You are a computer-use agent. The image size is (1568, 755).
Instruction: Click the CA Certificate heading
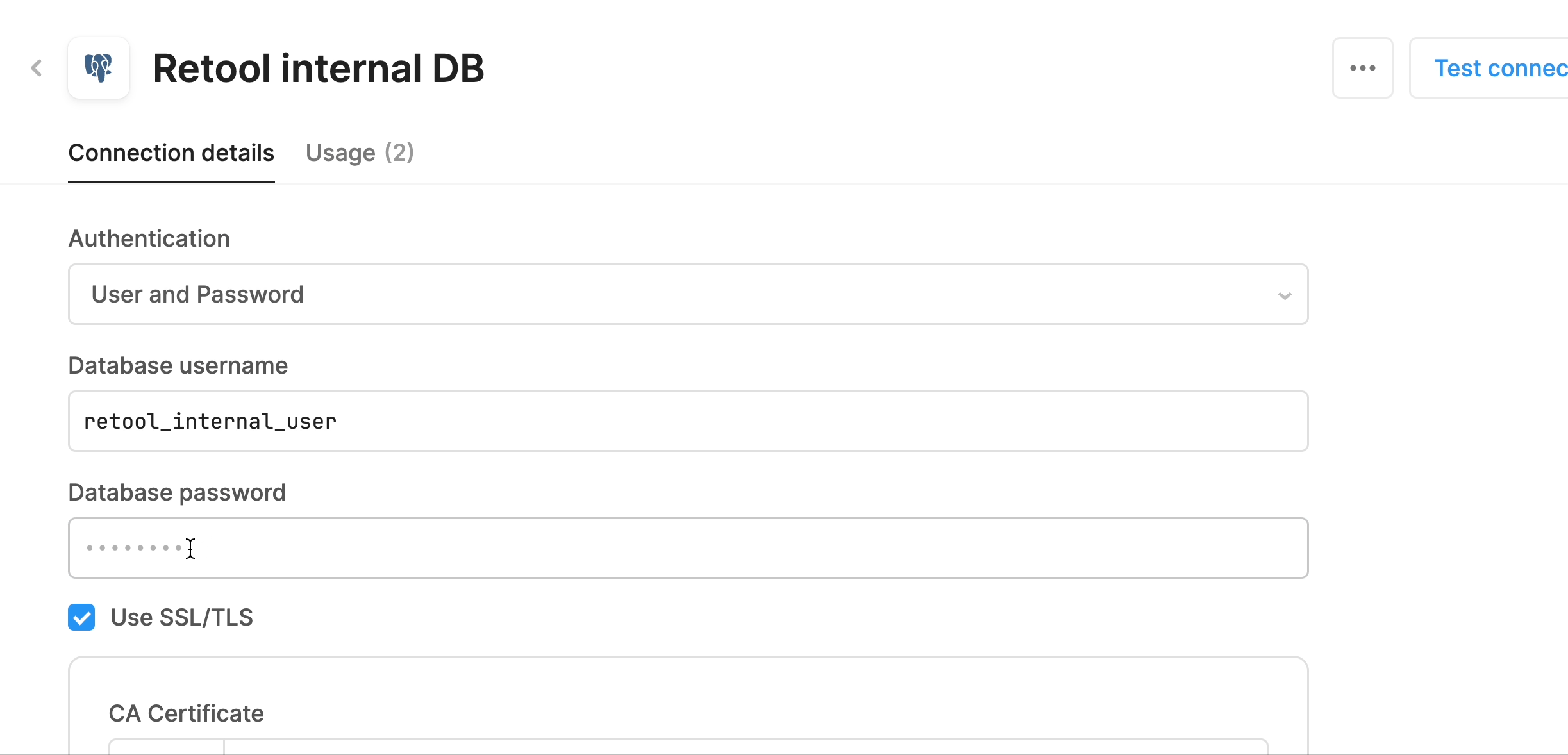186,713
